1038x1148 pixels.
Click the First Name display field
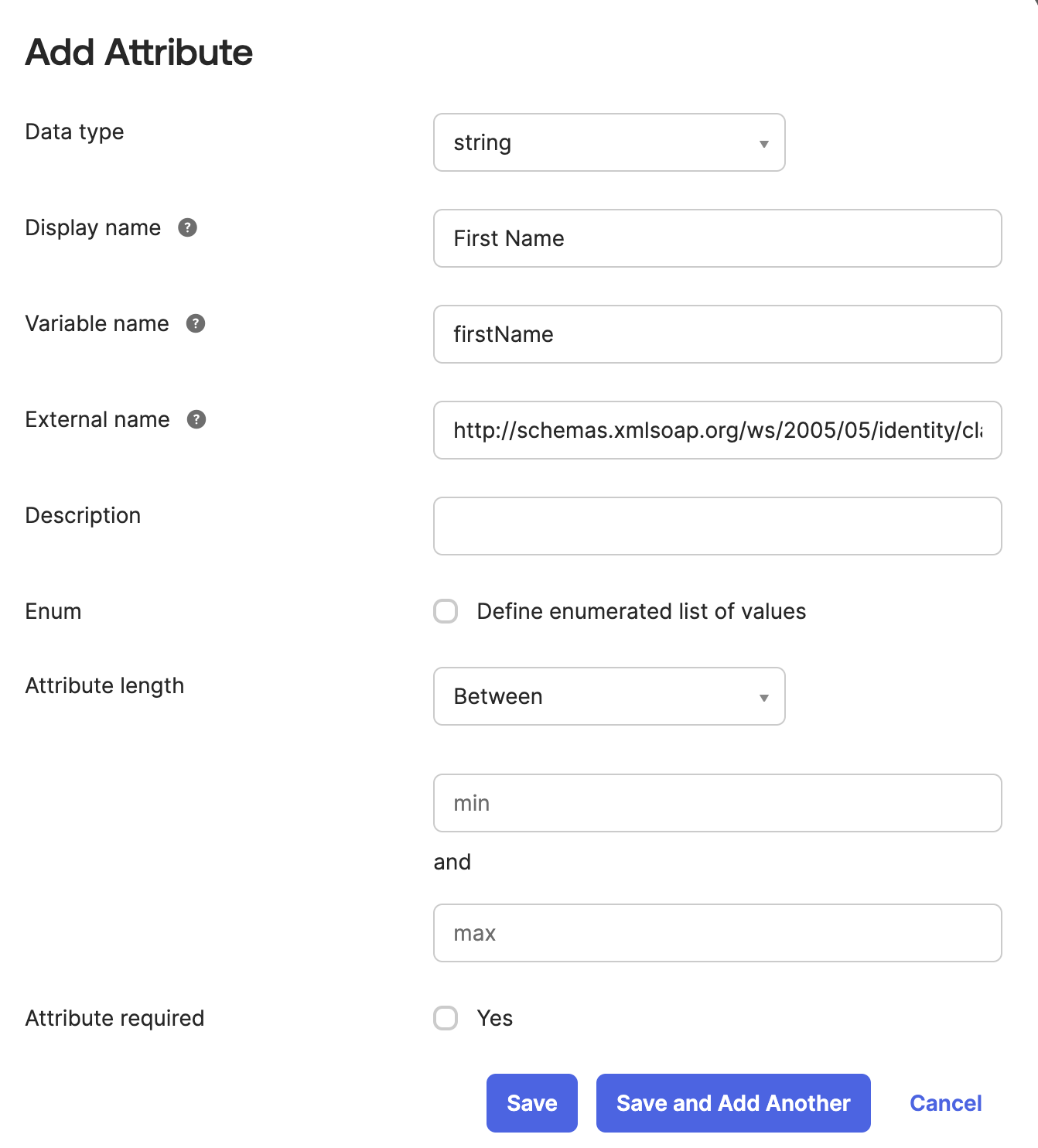point(717,238)
